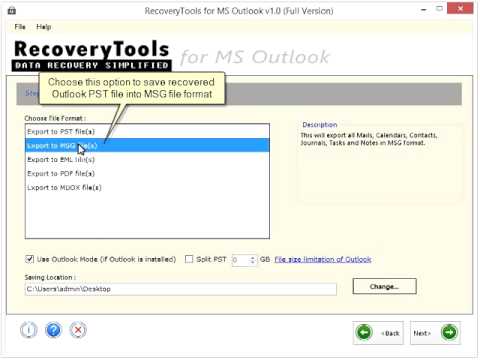480x360 pixels.
Task: Click the info icon at bottom left
Action: tap(28, 330)
